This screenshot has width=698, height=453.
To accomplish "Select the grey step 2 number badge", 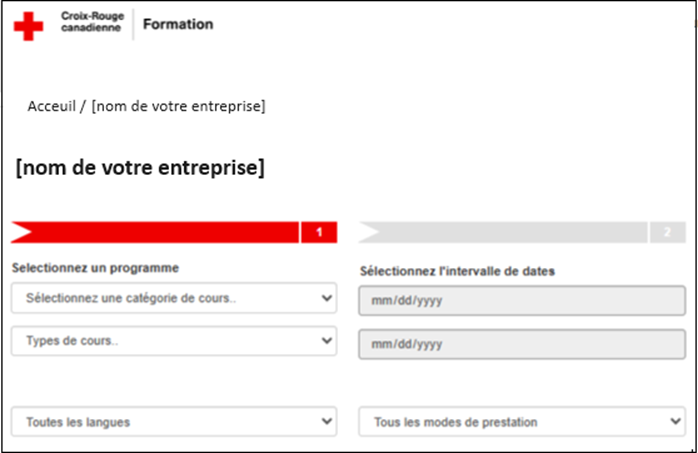I will click(x=667, y=232).
